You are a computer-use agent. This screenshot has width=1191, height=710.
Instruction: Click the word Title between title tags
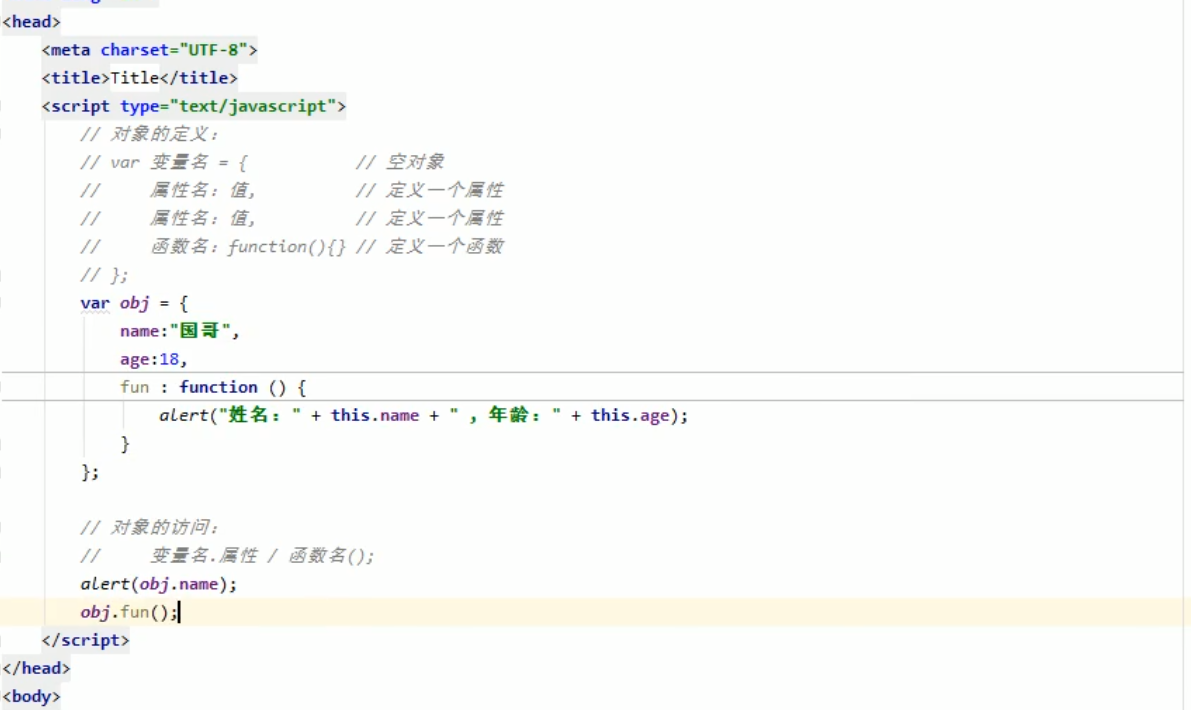[134, 77]
